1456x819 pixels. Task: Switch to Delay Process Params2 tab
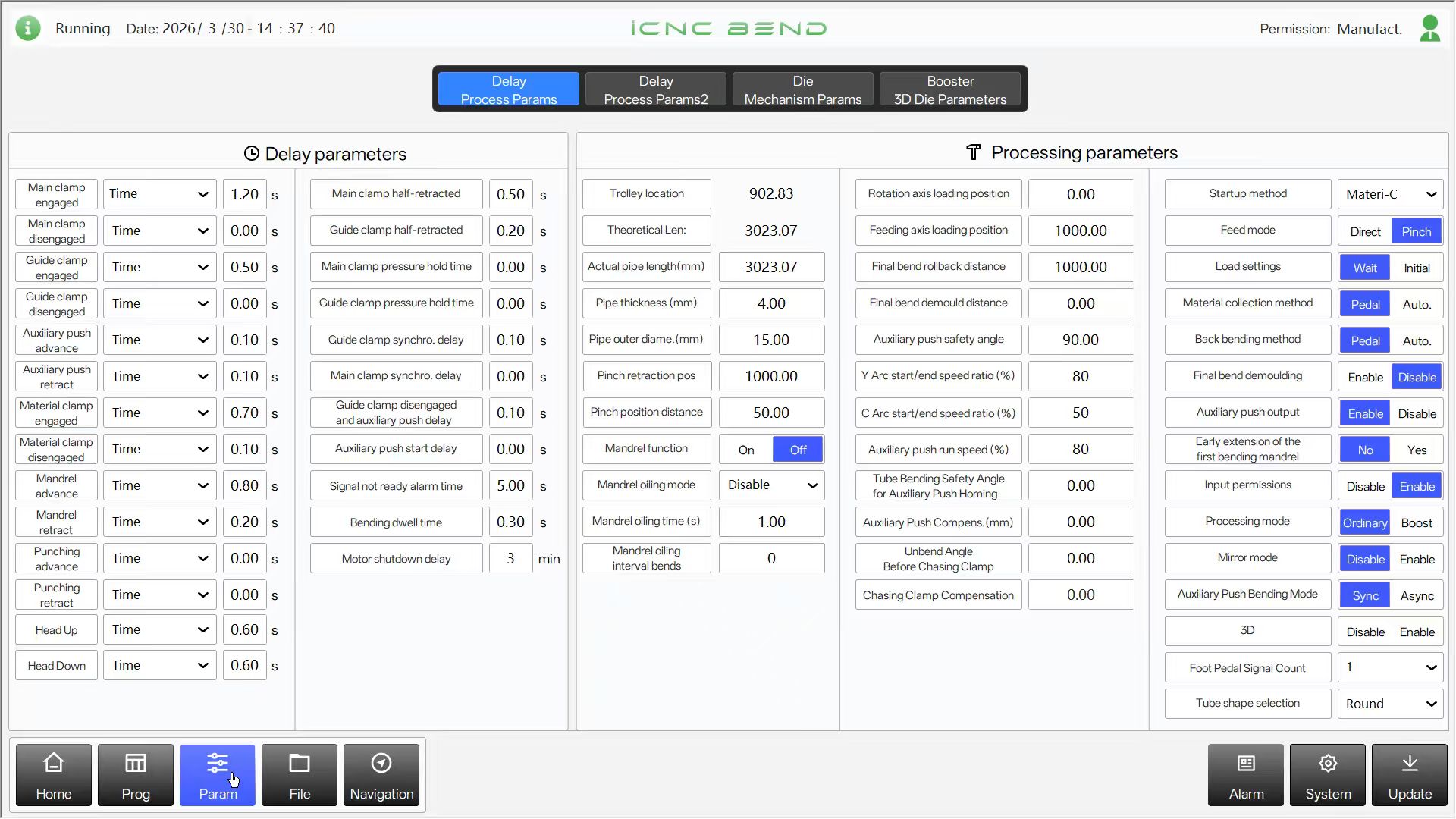656,89
